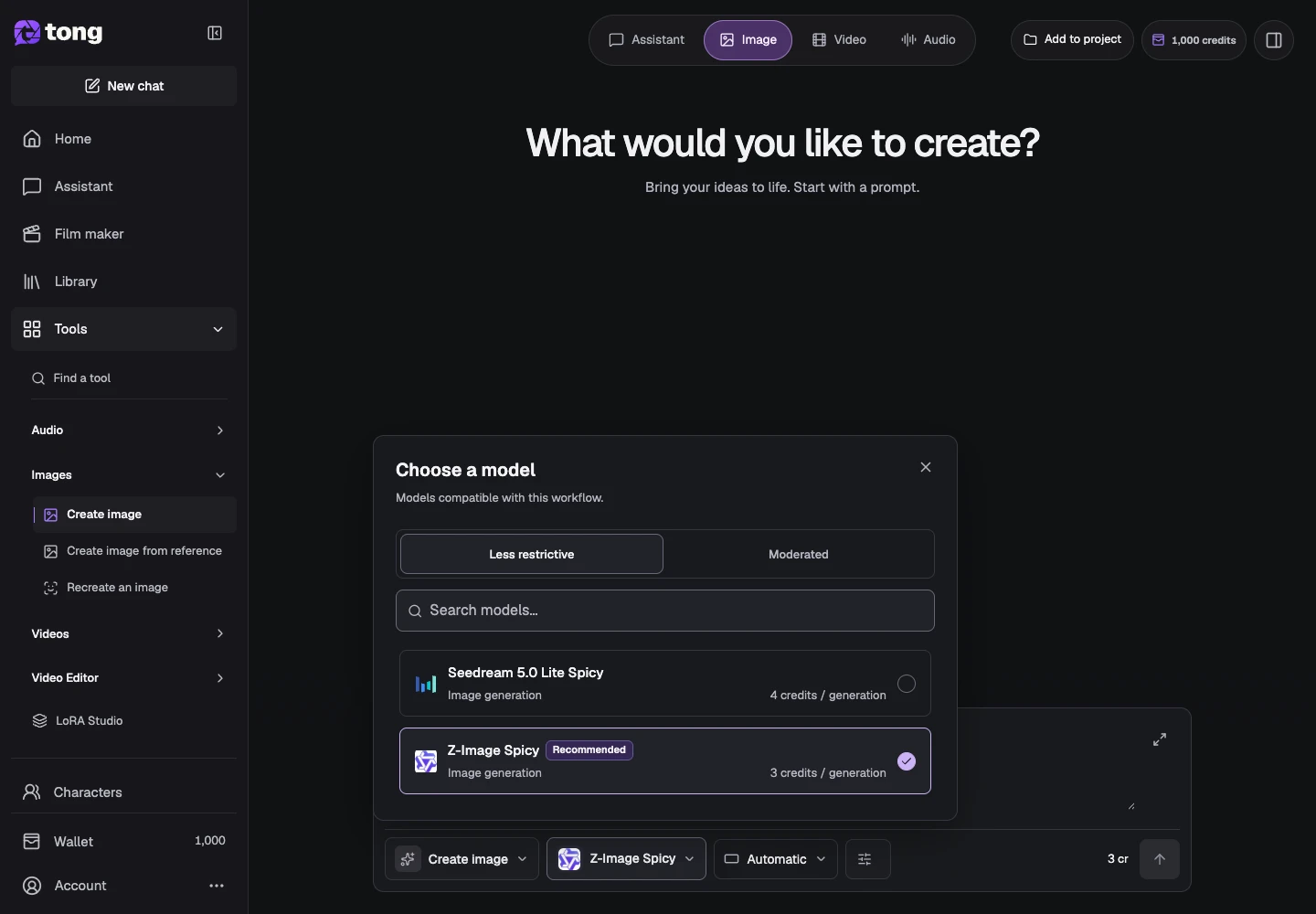The width and height of the screenshot is (1316, 914).
Task: Open Film maker from sidebar
Action: [123, 234]
